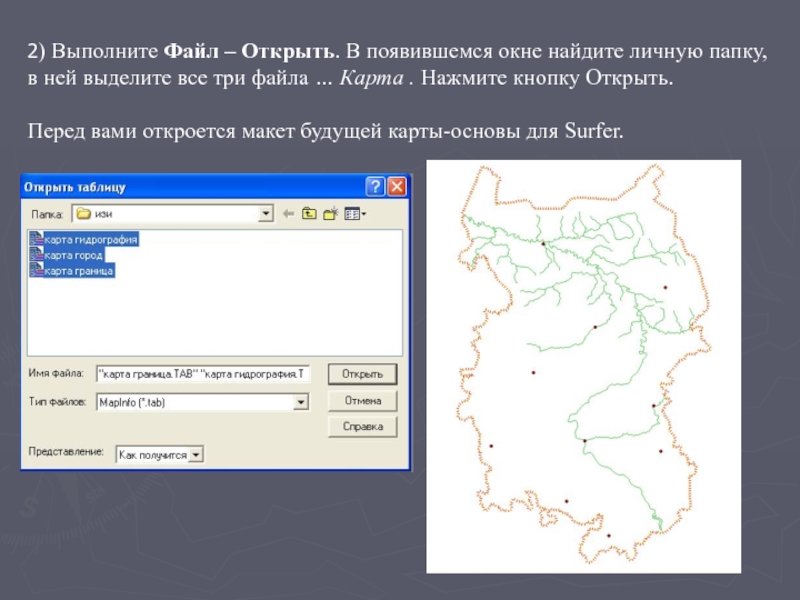The width and height of the screenshot is (800, 600).
Task: Click the Back arrow in dialog toolbar
Action: click(289, 213)
